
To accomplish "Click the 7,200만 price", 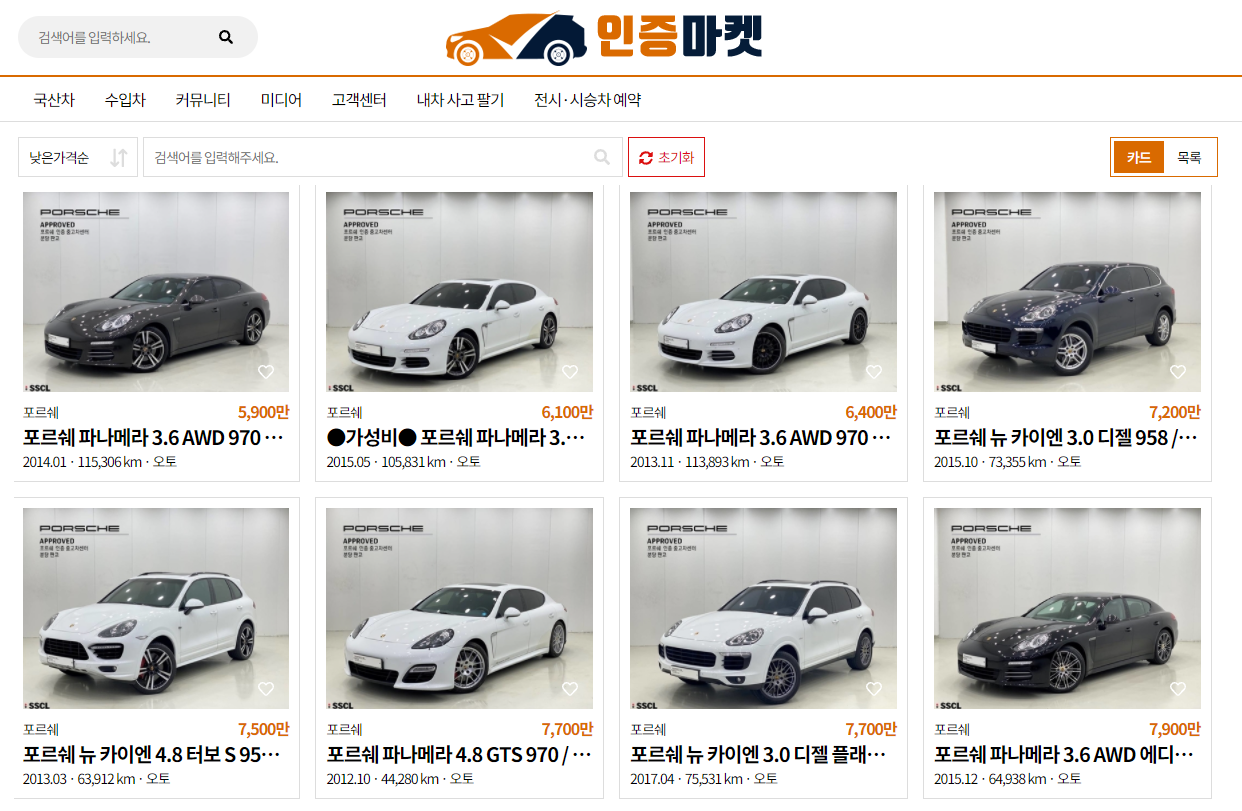I will click(1175, 412).
